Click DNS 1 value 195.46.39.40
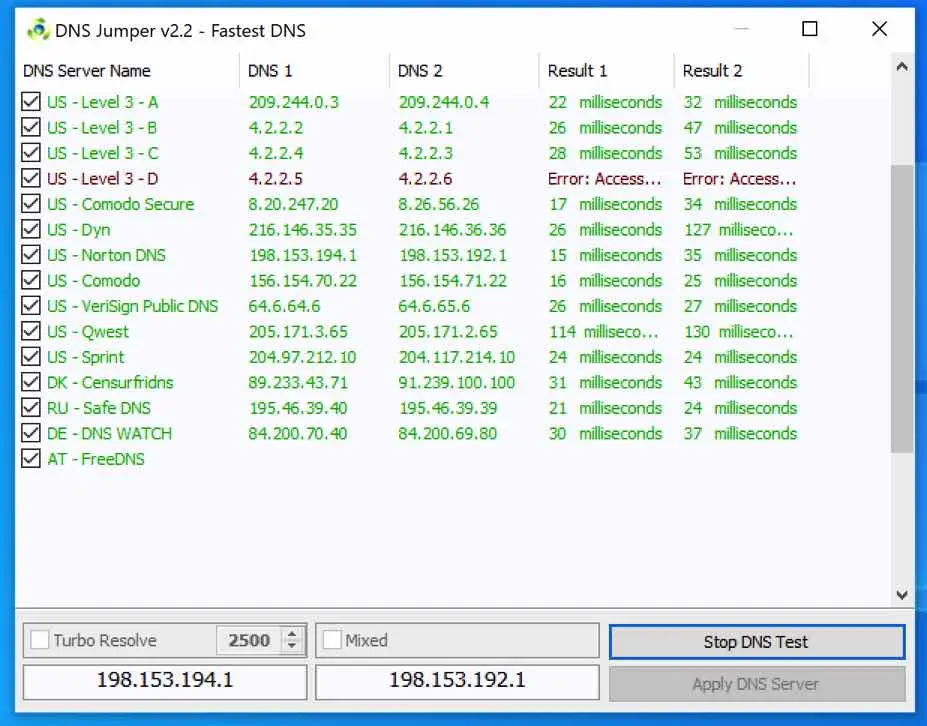 click(x=298, y=407)
